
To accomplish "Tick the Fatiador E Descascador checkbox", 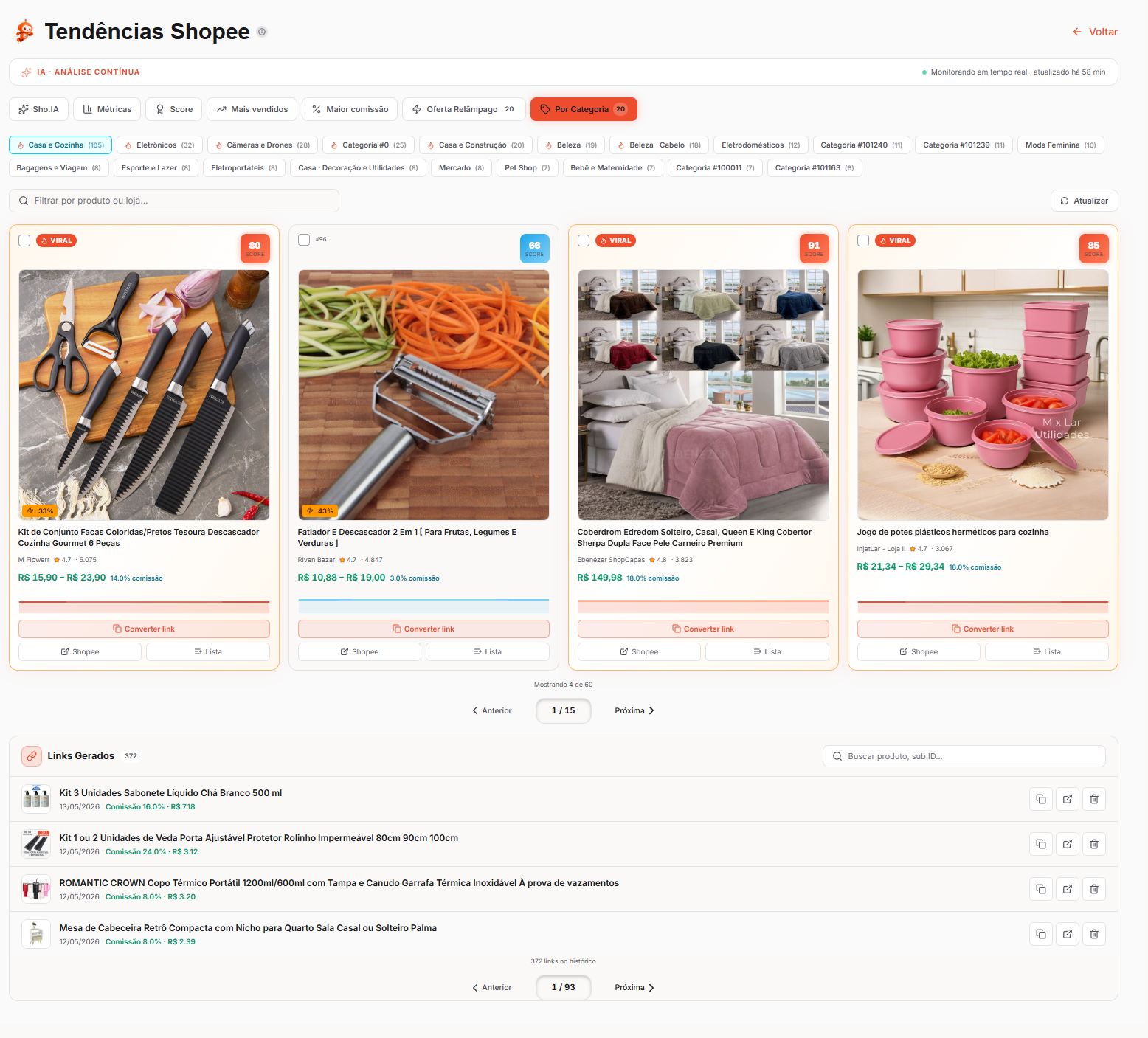I will coord(304,240).
